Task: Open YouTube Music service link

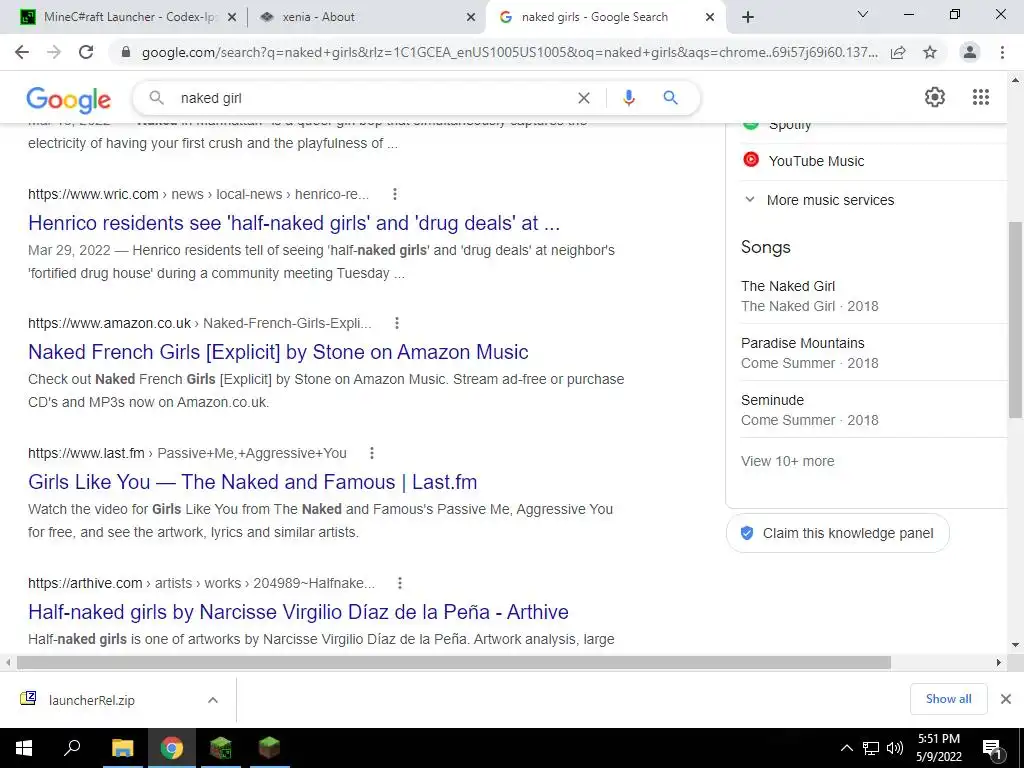Action: [816, 161]
